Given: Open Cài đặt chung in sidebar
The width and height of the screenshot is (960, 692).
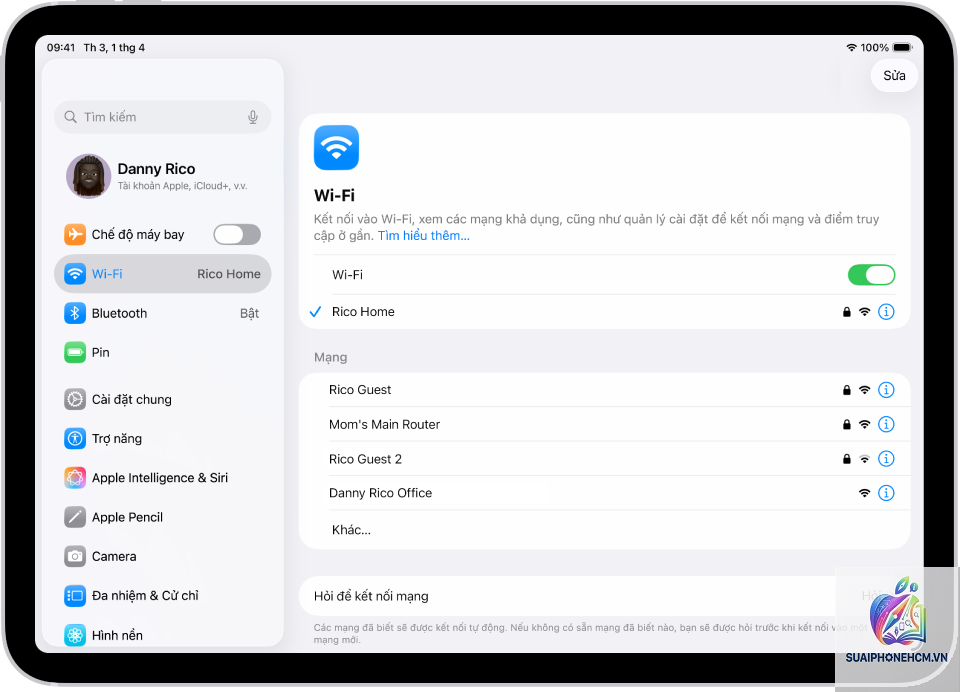Looking at the screenshot, I should click(x=163, y=399).
